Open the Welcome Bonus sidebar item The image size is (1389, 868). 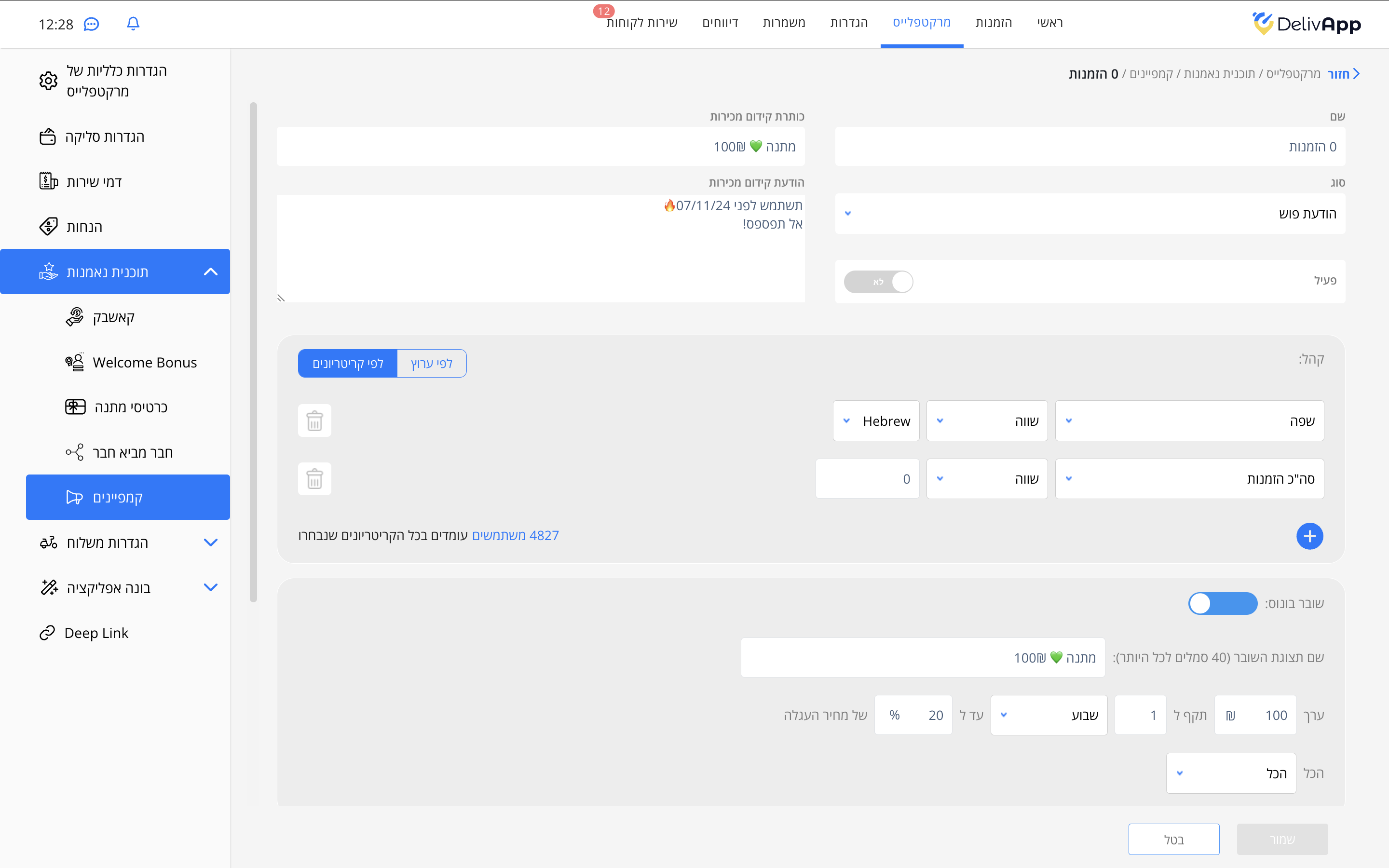[x=144, y=362]
